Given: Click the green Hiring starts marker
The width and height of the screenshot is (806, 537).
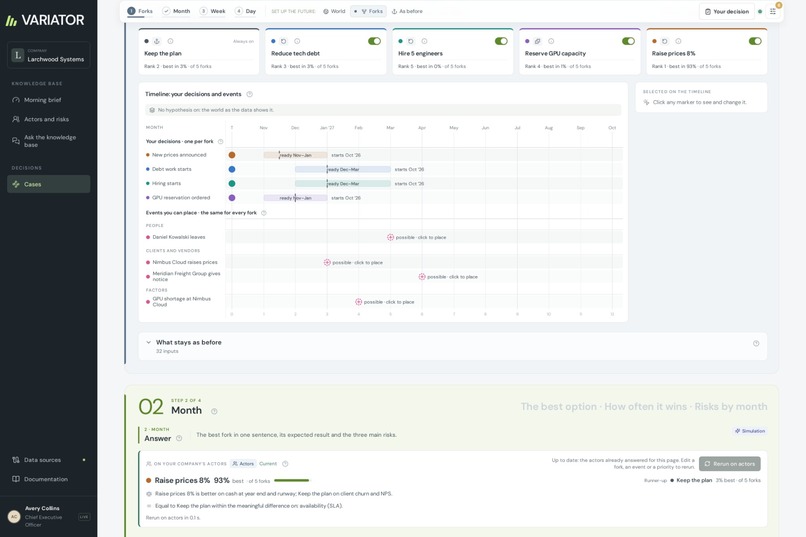Looking at the screenshot, I should 232,183.
